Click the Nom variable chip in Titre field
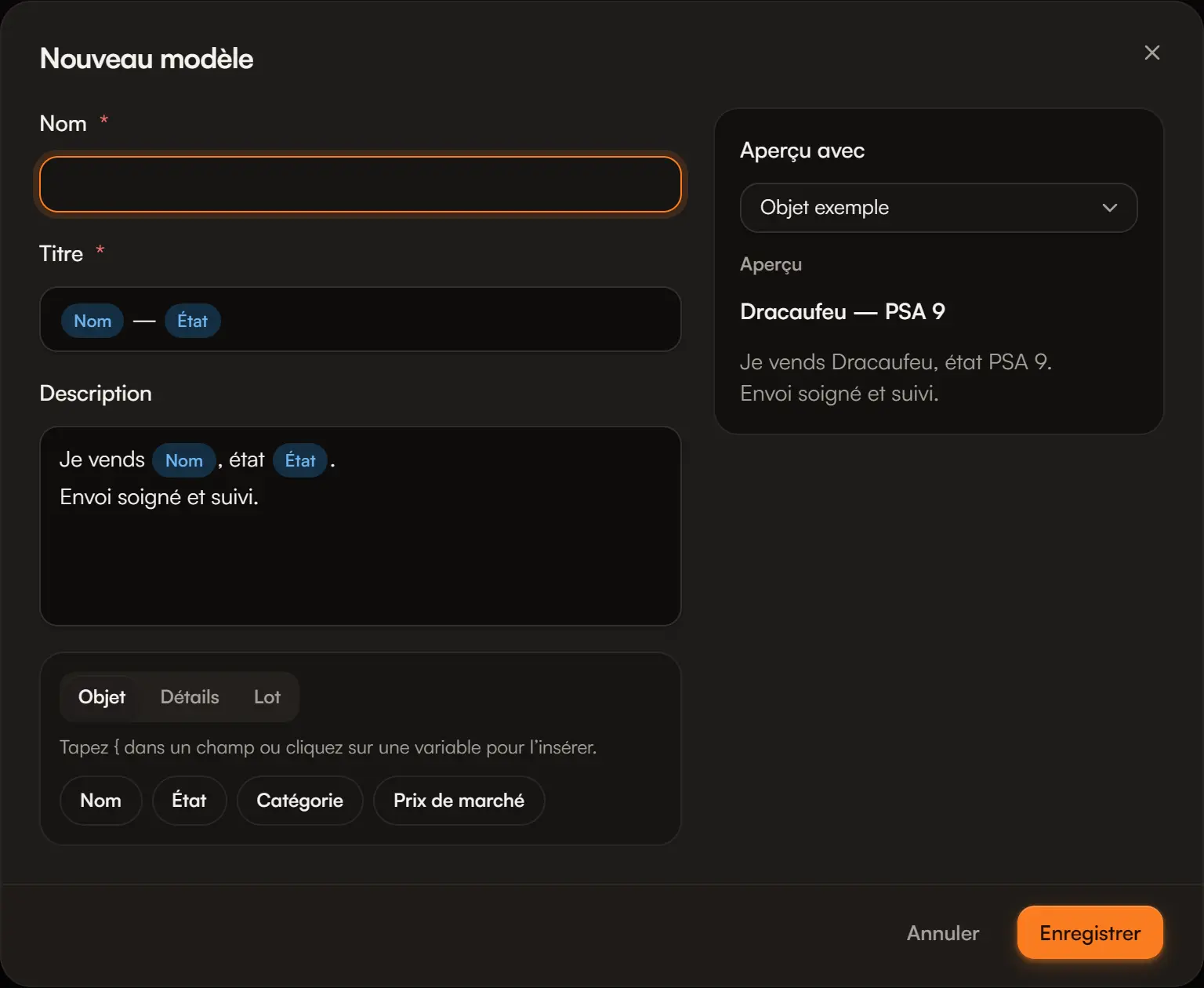1204x988 pixels. pyautogui.click(x=92, y=321)
